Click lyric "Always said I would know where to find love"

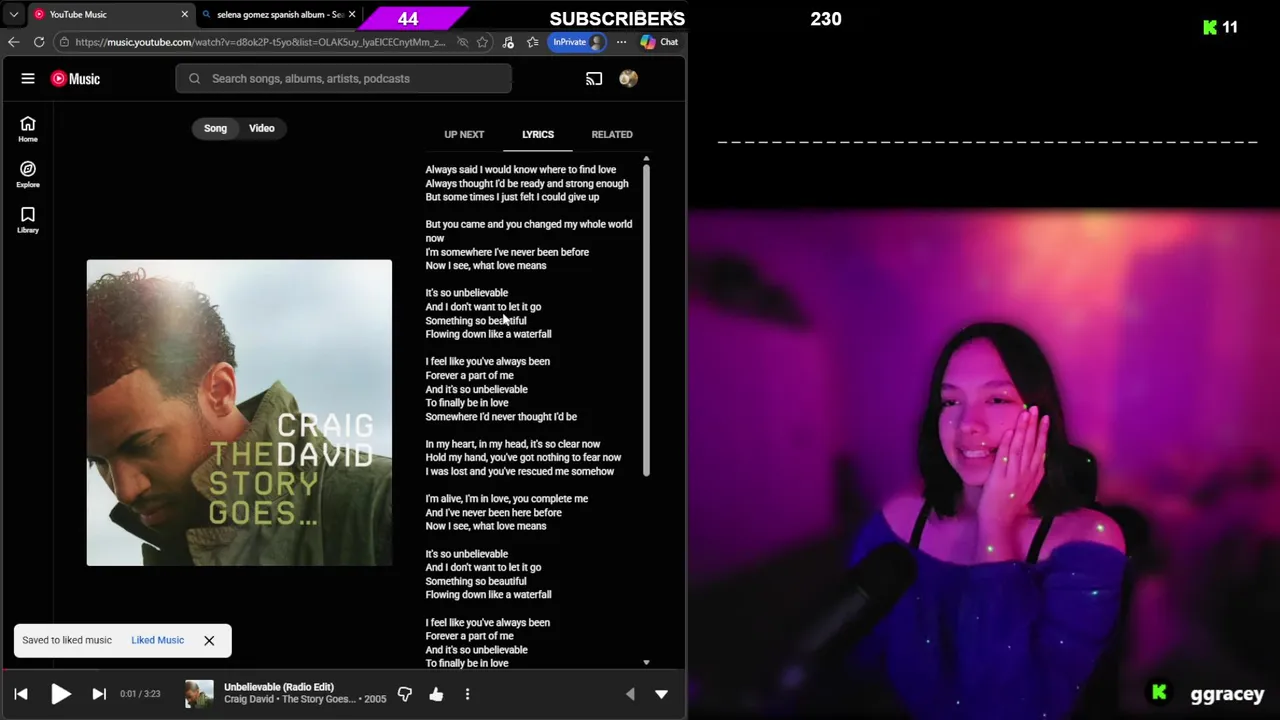(x=520, y=170)
